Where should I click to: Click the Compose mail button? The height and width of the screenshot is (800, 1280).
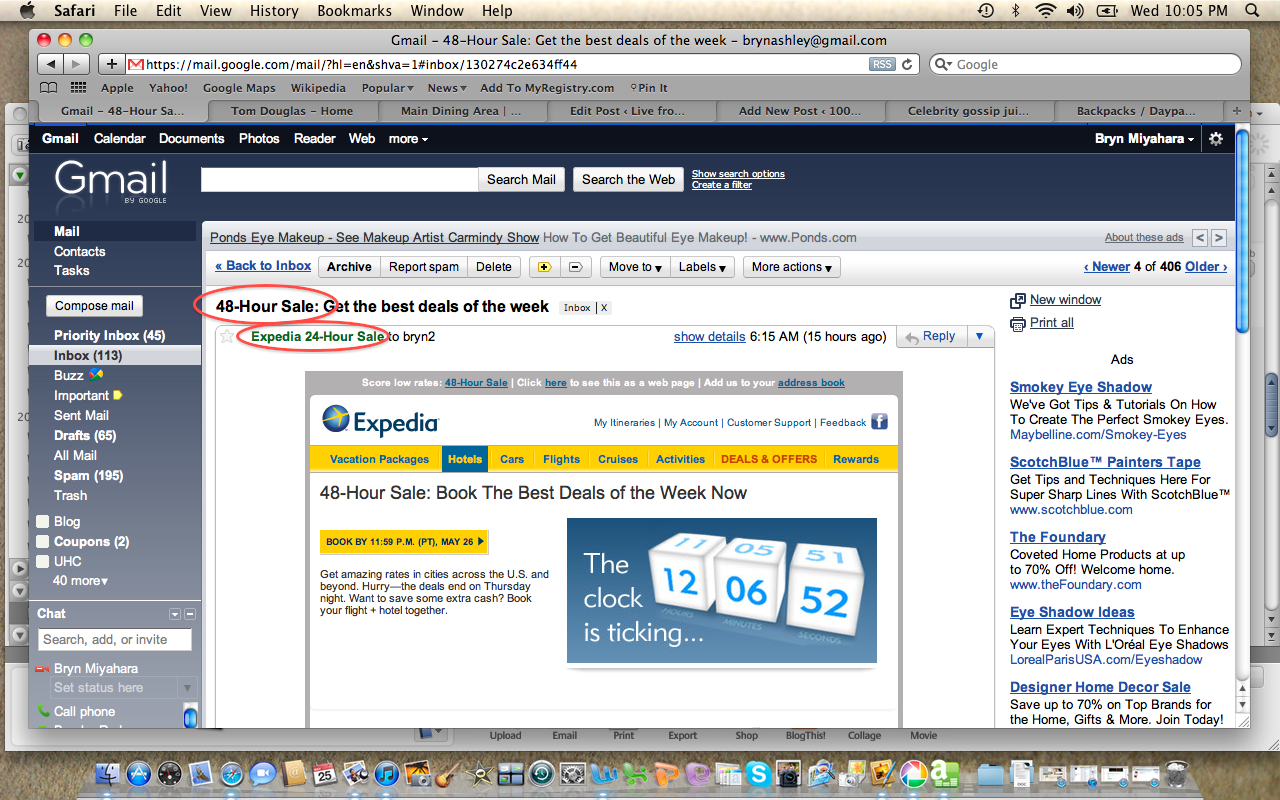pos(94,306)
